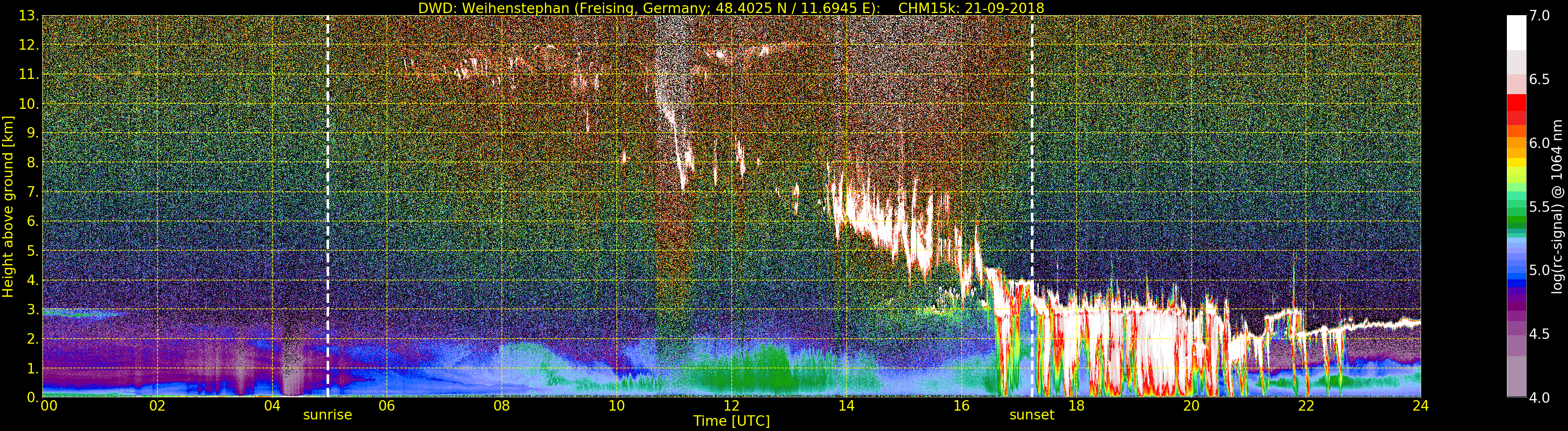Click the '5.0' colorbar tick label
Screen dimensions: 1568x431
click(1538, 270)
